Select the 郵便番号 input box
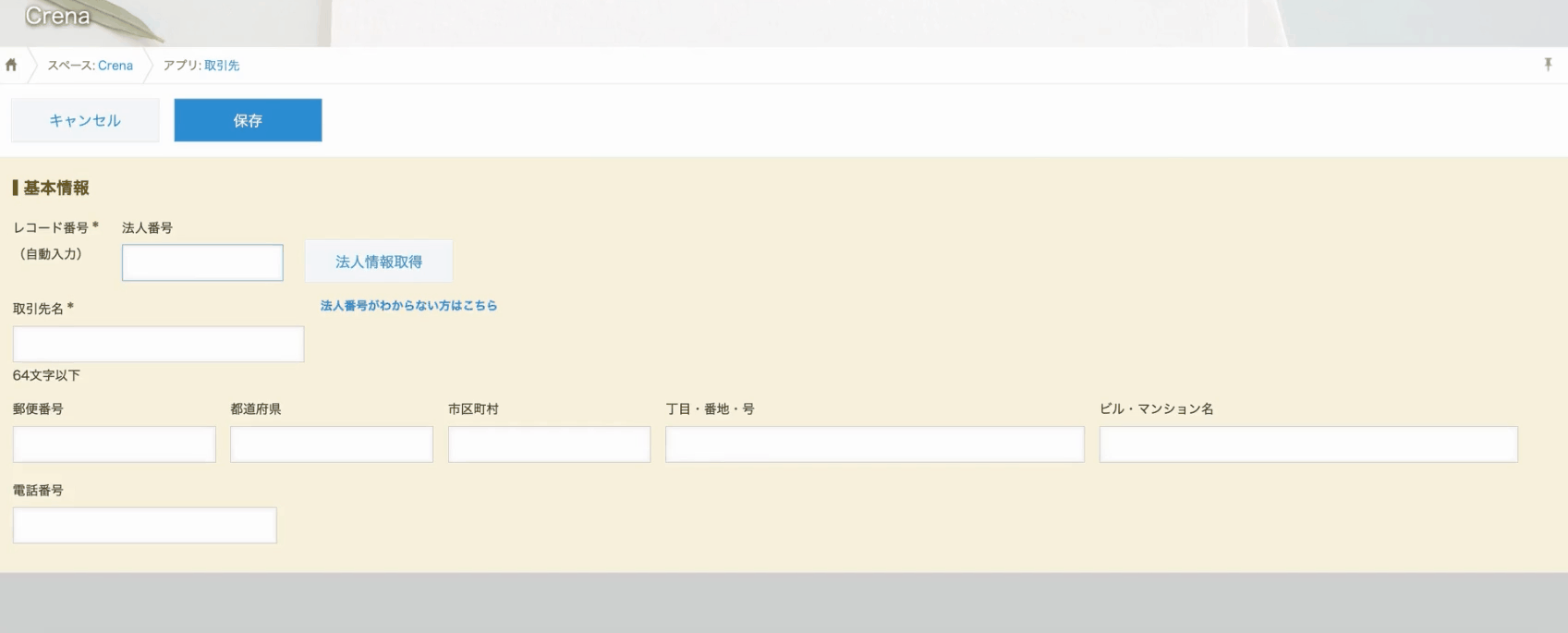Screen dimensions: 1568x633 pyautogui.click(x=114, y=444)
